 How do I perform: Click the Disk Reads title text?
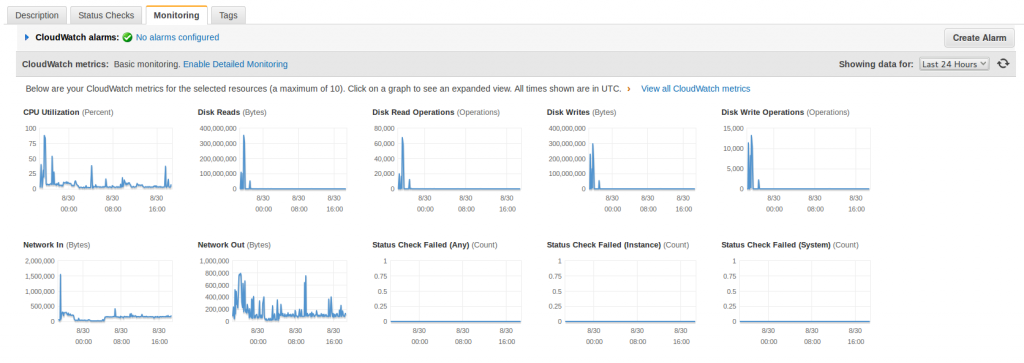pos(219,112)
